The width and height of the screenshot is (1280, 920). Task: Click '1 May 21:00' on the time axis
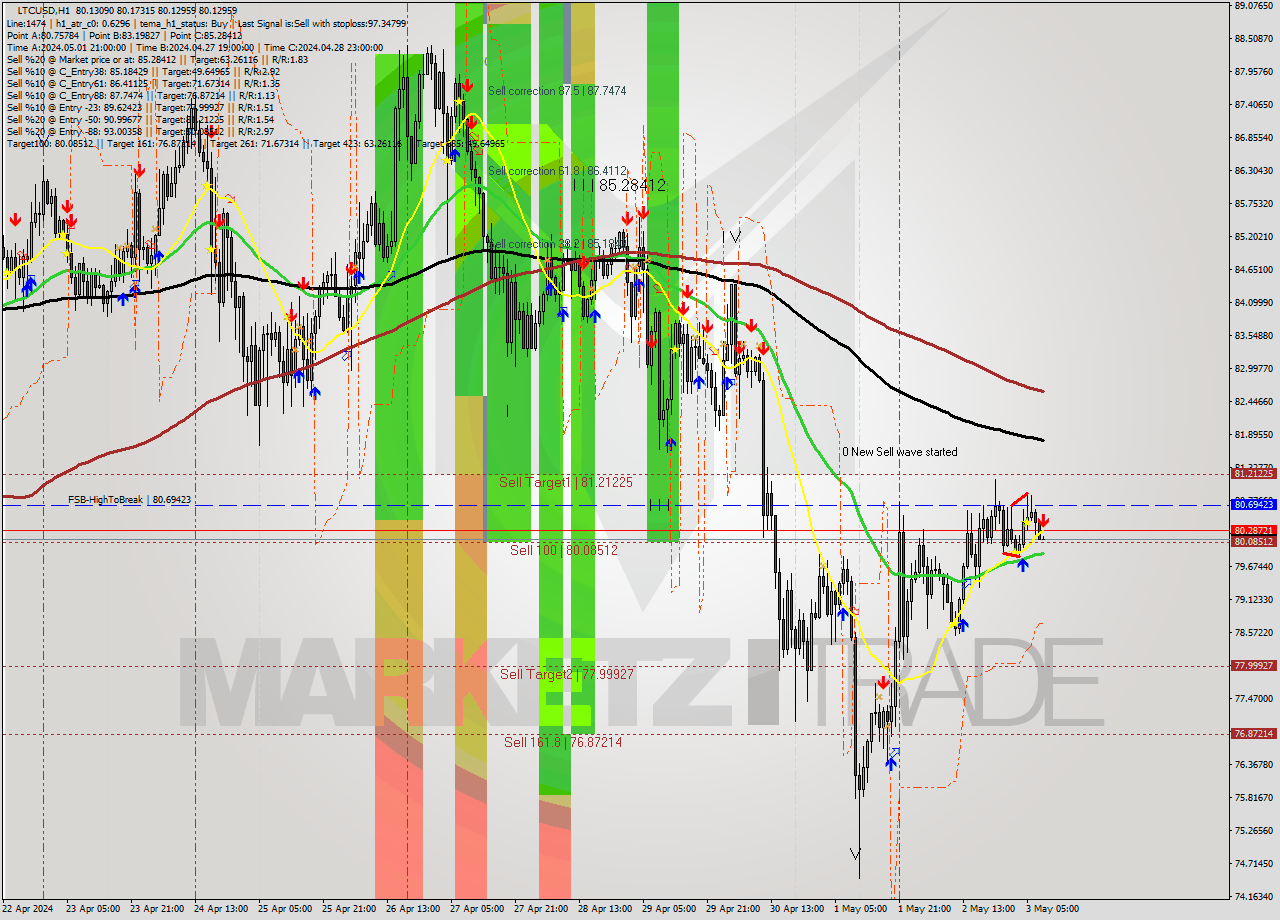tap(925, 909)
